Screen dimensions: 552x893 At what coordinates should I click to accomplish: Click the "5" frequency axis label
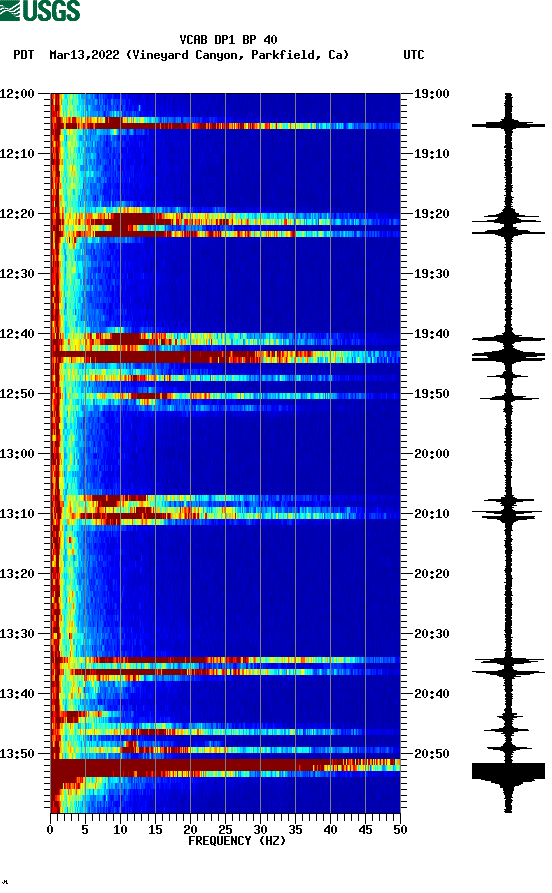85,830
